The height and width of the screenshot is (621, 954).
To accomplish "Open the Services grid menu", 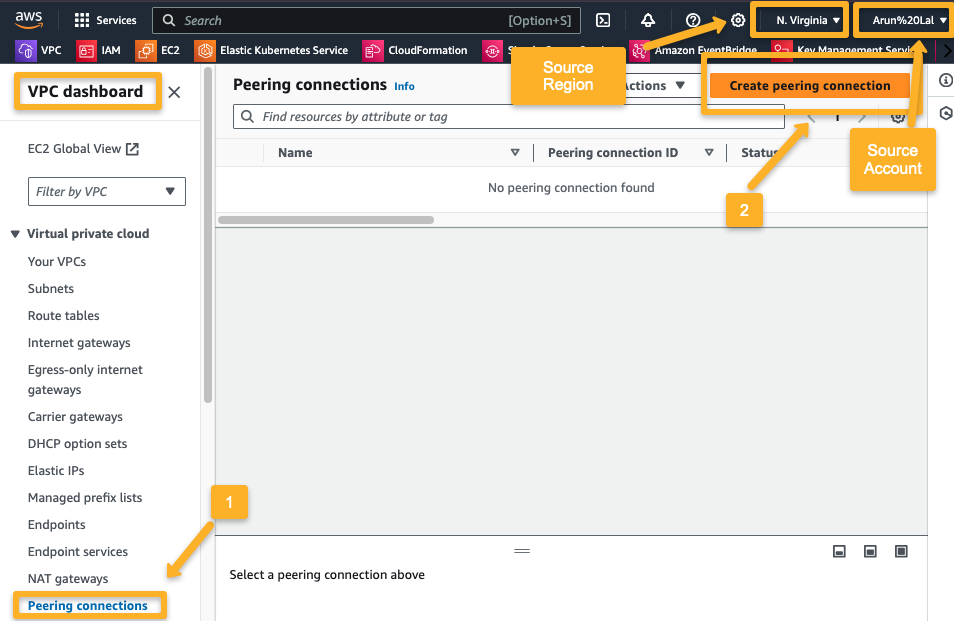I will pos(82,20).
